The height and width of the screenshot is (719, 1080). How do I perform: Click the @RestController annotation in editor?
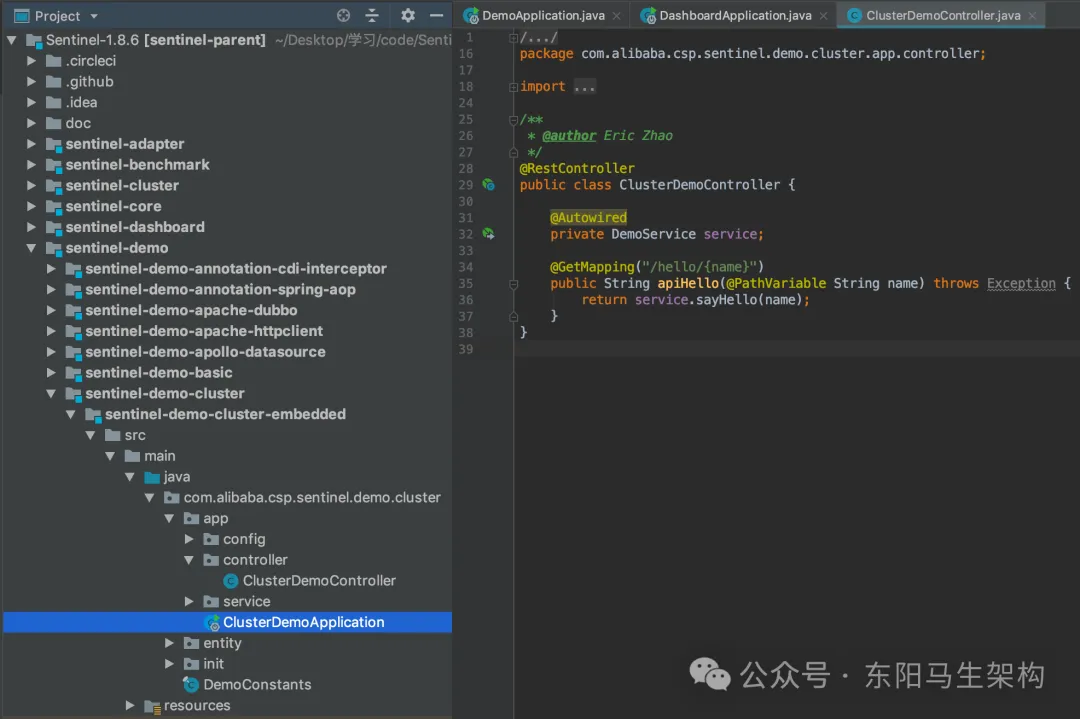(x=577, y=168)
